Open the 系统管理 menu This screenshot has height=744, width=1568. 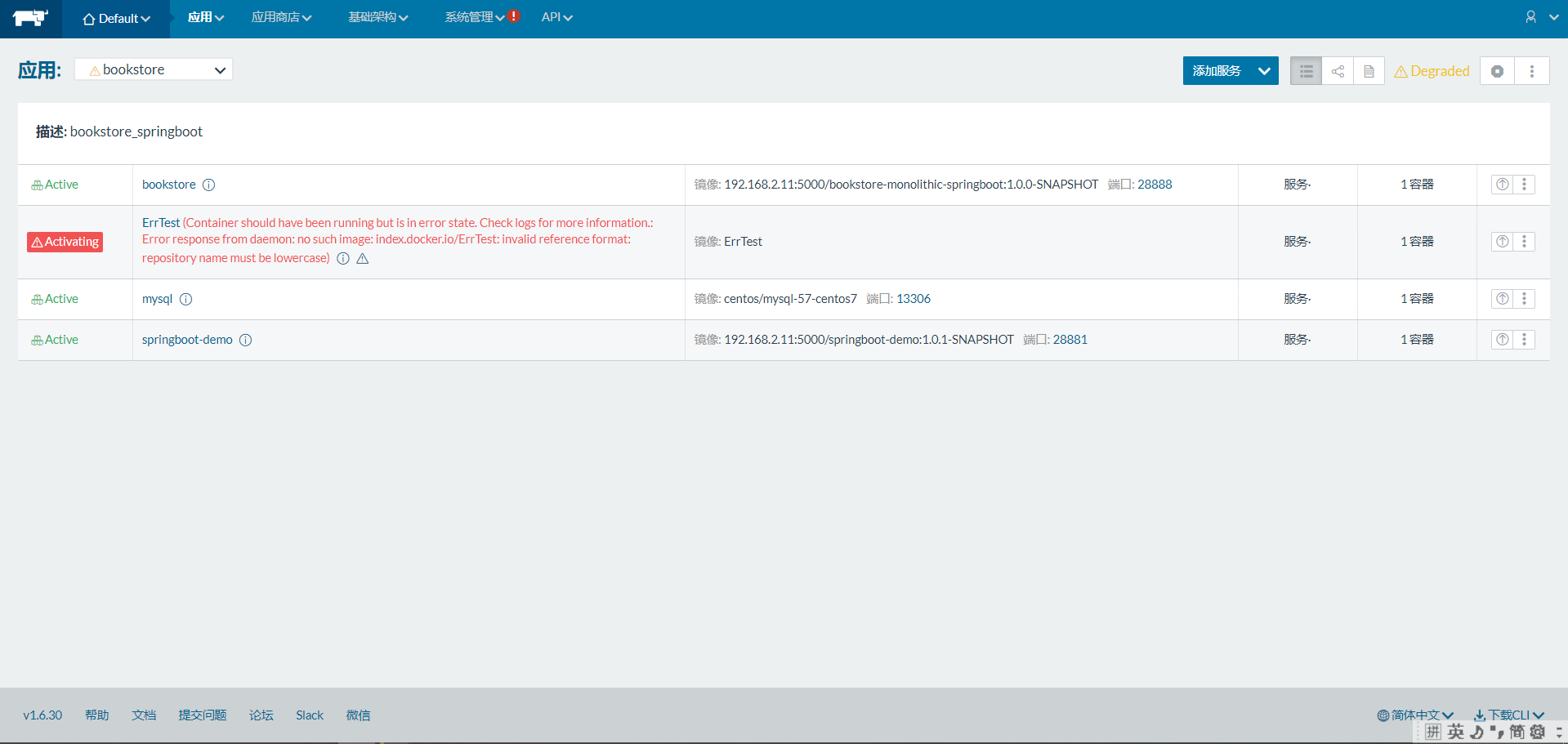(475, 17)
